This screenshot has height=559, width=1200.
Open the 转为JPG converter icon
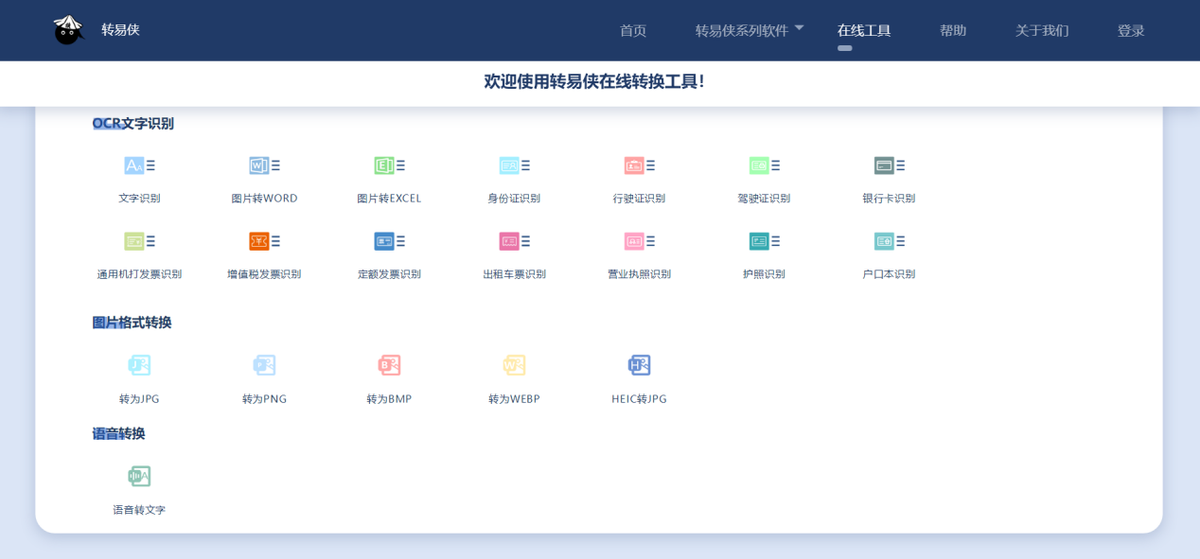(139, 365)
